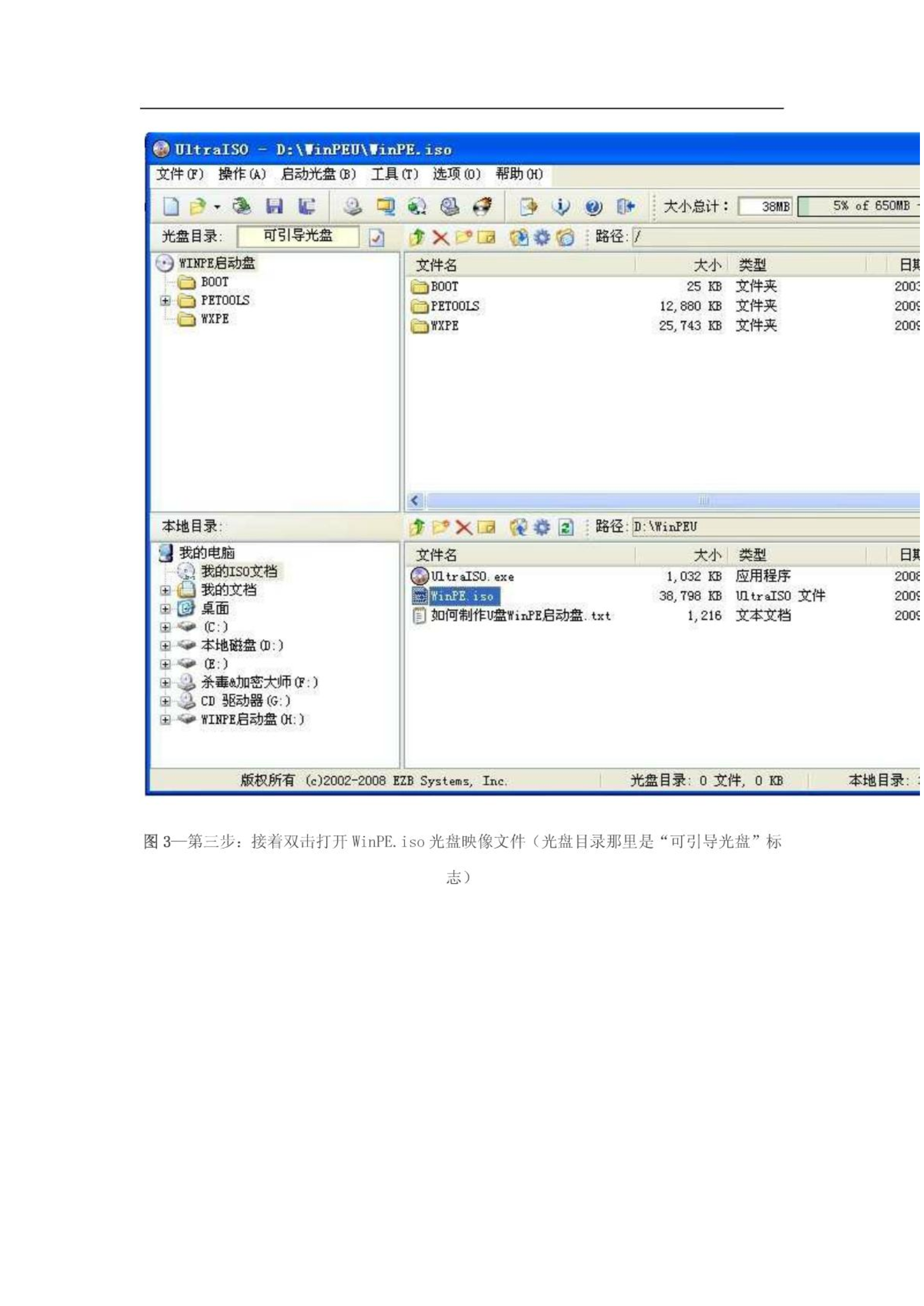
Task: Open the 启动光盘(B) menu
Action: [x=319, y=175]
